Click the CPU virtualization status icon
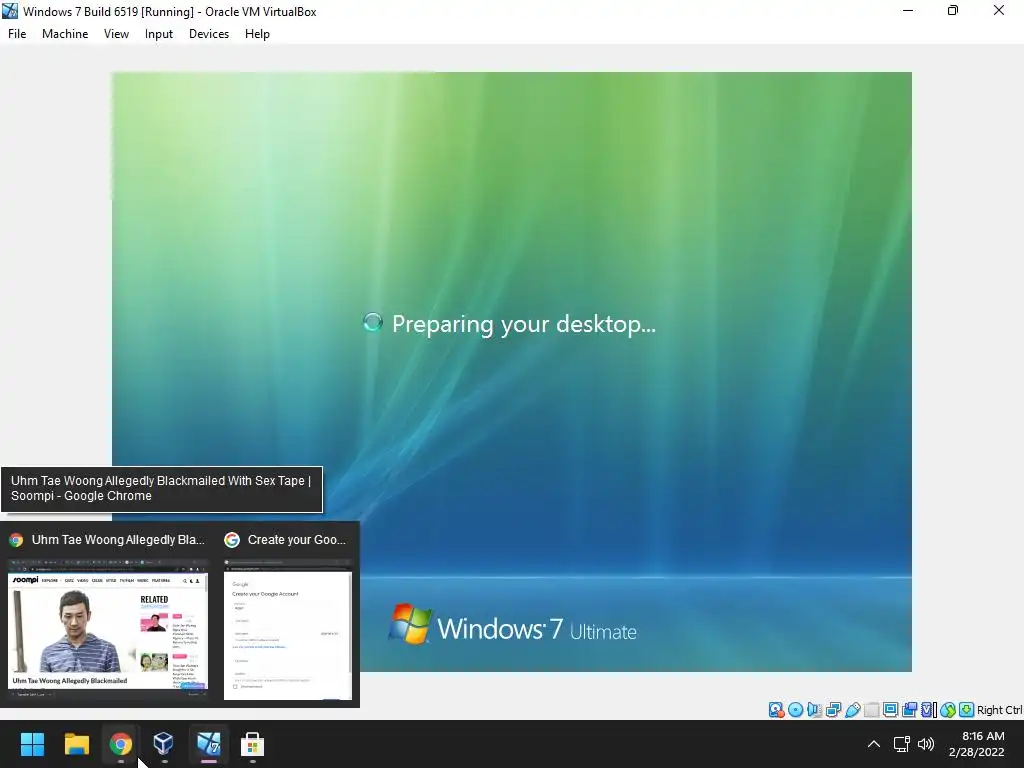Image resolution: width=1024 pixels, height=768 pixels. [928, 710]
